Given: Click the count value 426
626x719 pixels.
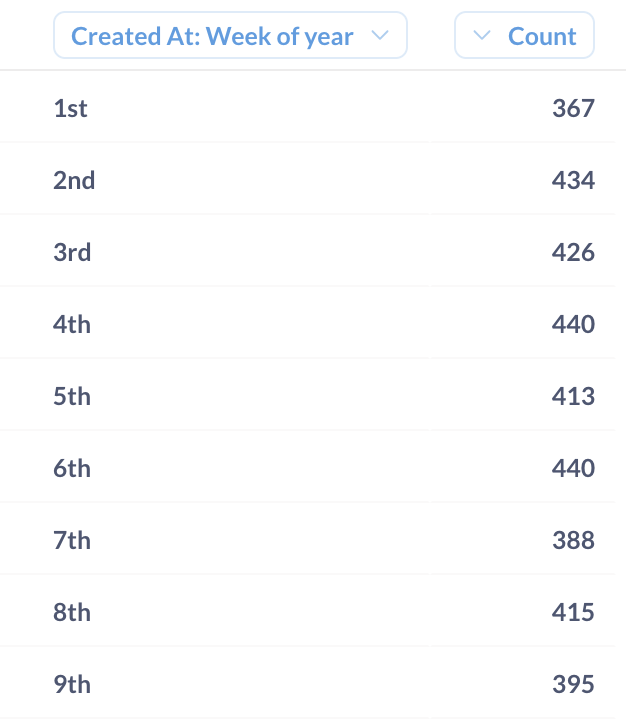Looking at the screenshot, I should tap(573, 252).
